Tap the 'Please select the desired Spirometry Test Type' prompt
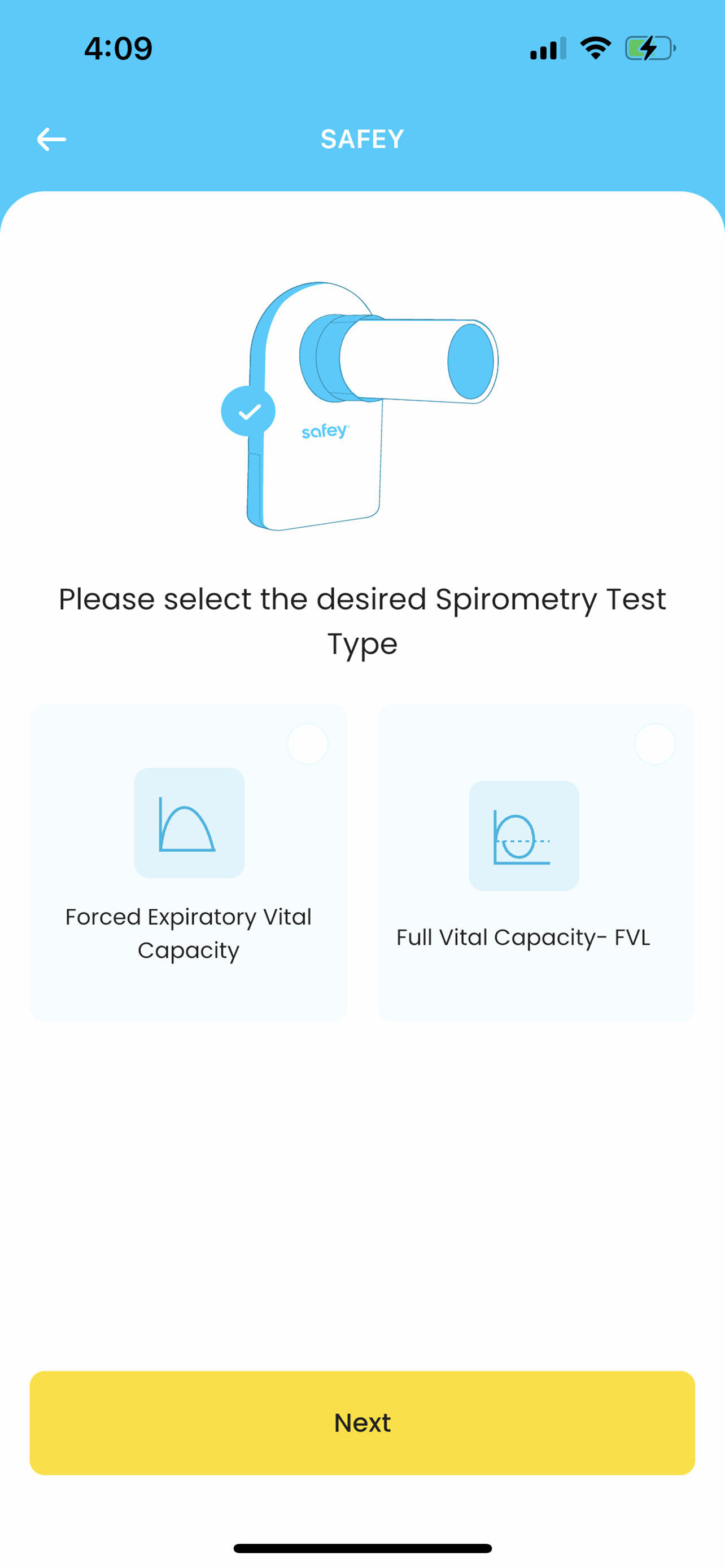The image size is (725, 1568). pyautogui.click(x=362, y=621)
